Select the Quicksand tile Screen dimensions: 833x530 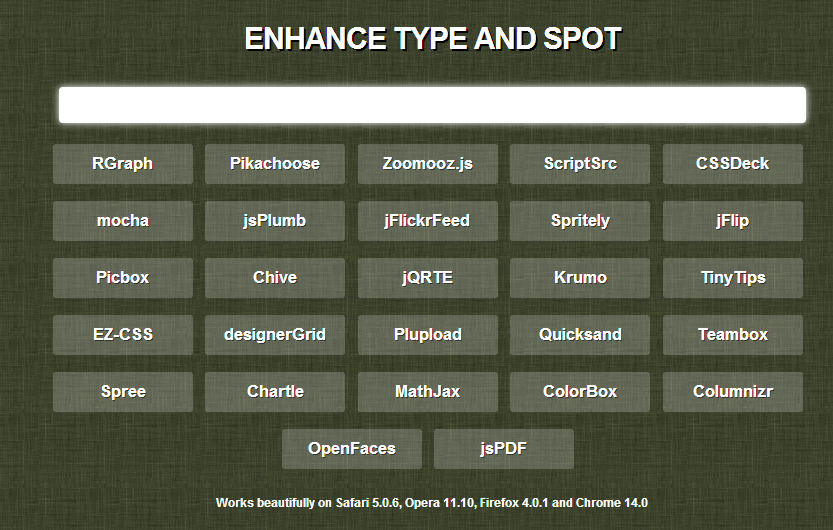pos(580,335)
